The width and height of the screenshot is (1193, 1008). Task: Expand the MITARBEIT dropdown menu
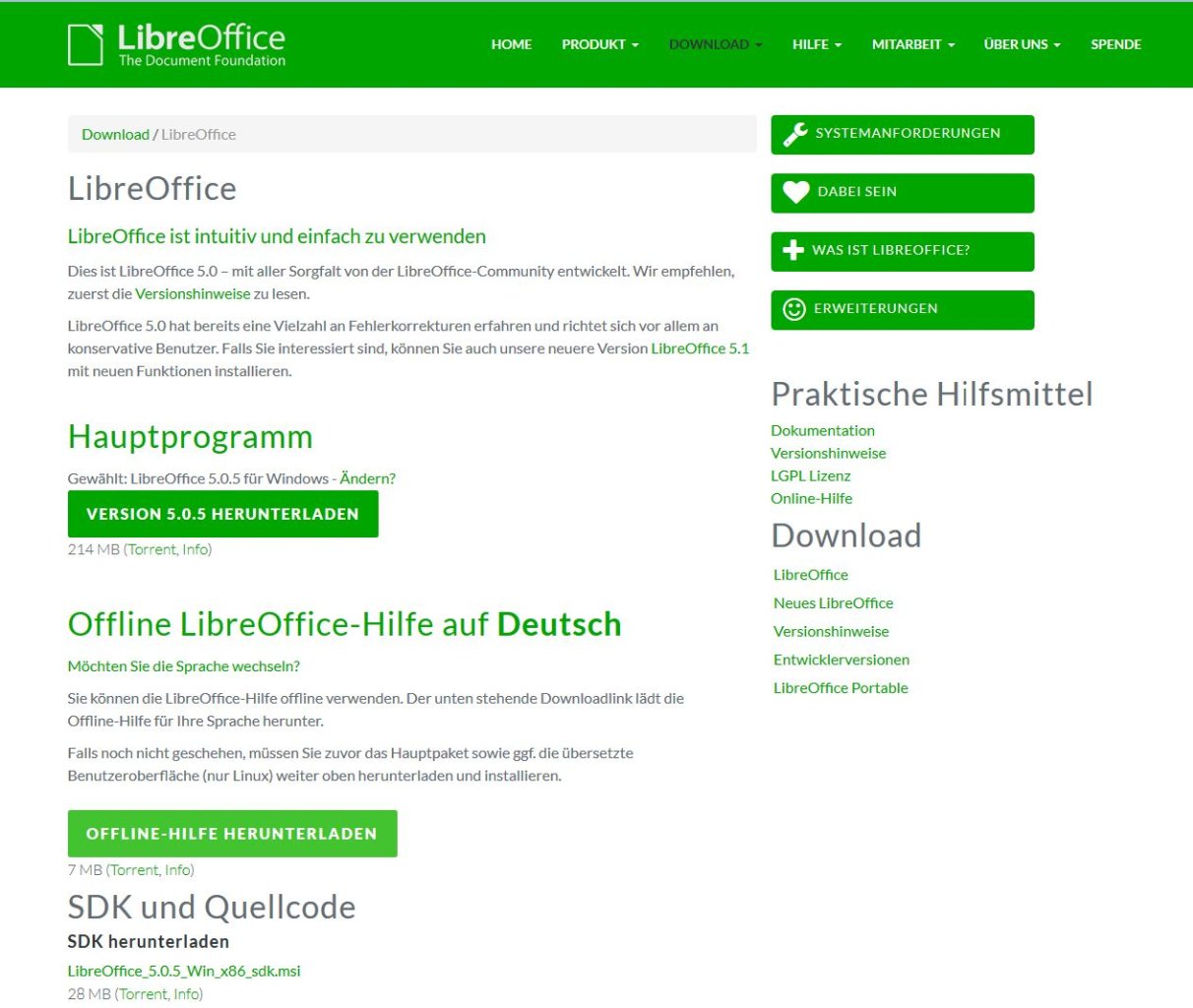[x=913, y=44]
